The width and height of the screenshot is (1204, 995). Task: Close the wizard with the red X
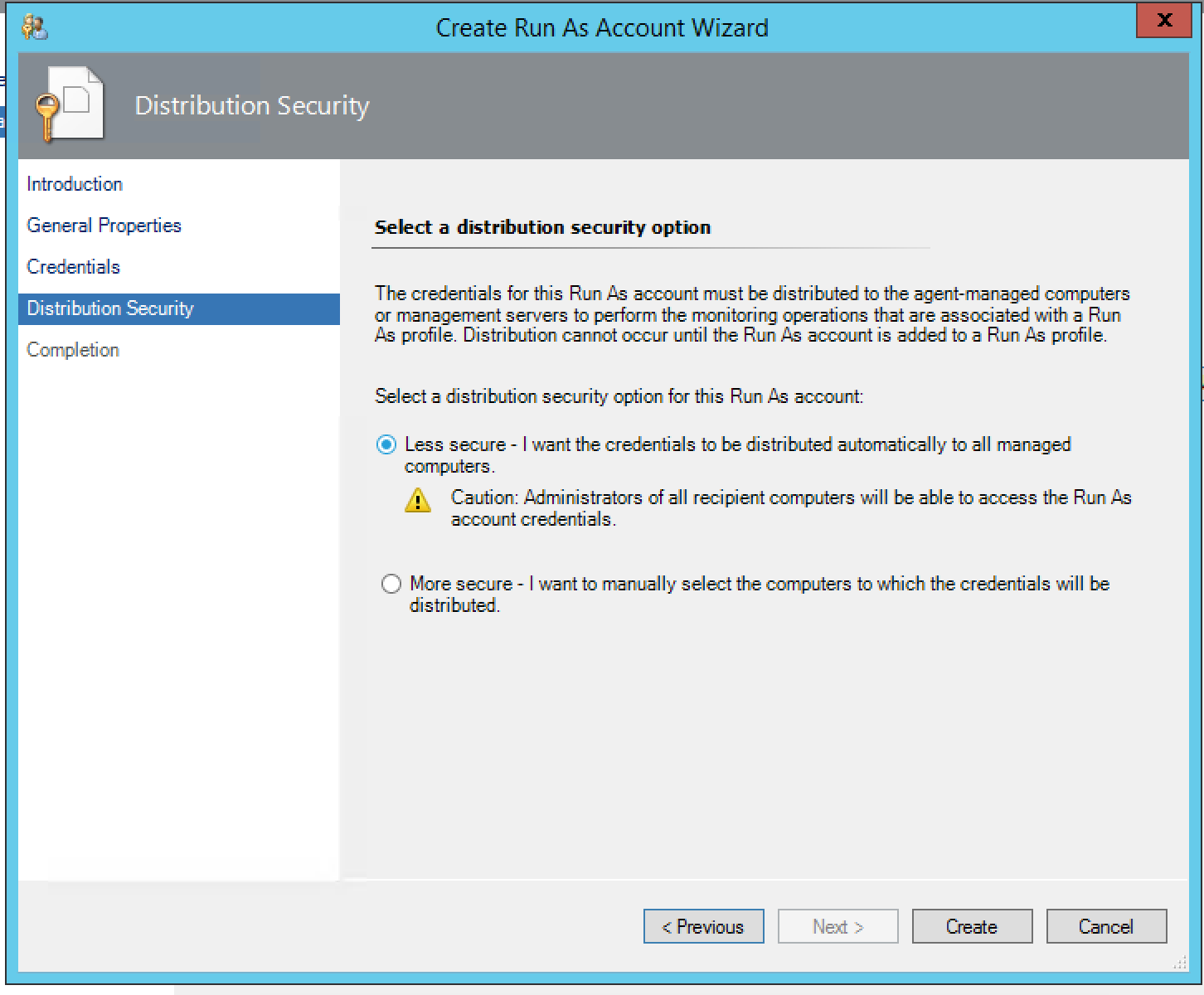(x=1164, y=22)
